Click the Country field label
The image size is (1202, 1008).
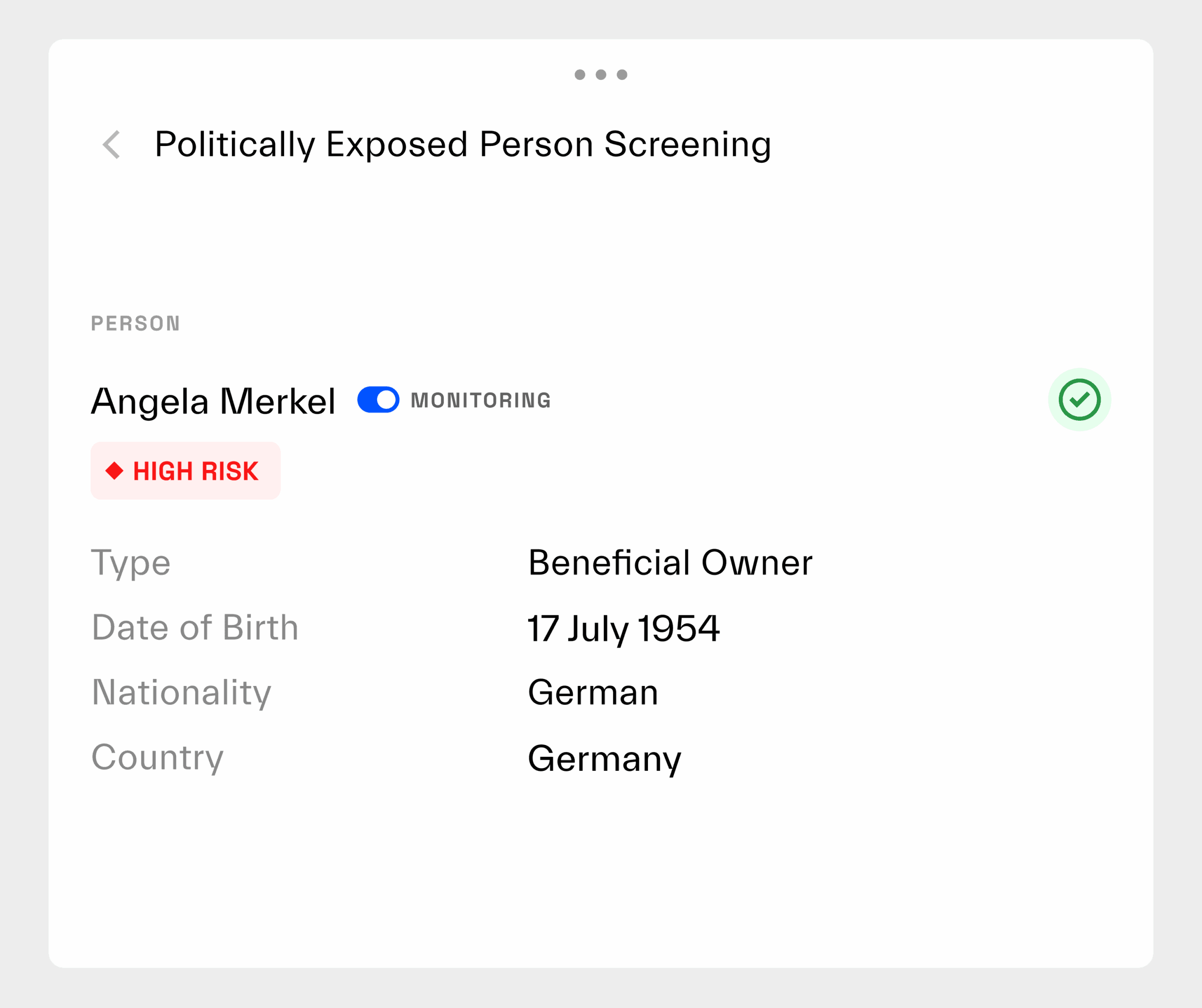(157, 757)
